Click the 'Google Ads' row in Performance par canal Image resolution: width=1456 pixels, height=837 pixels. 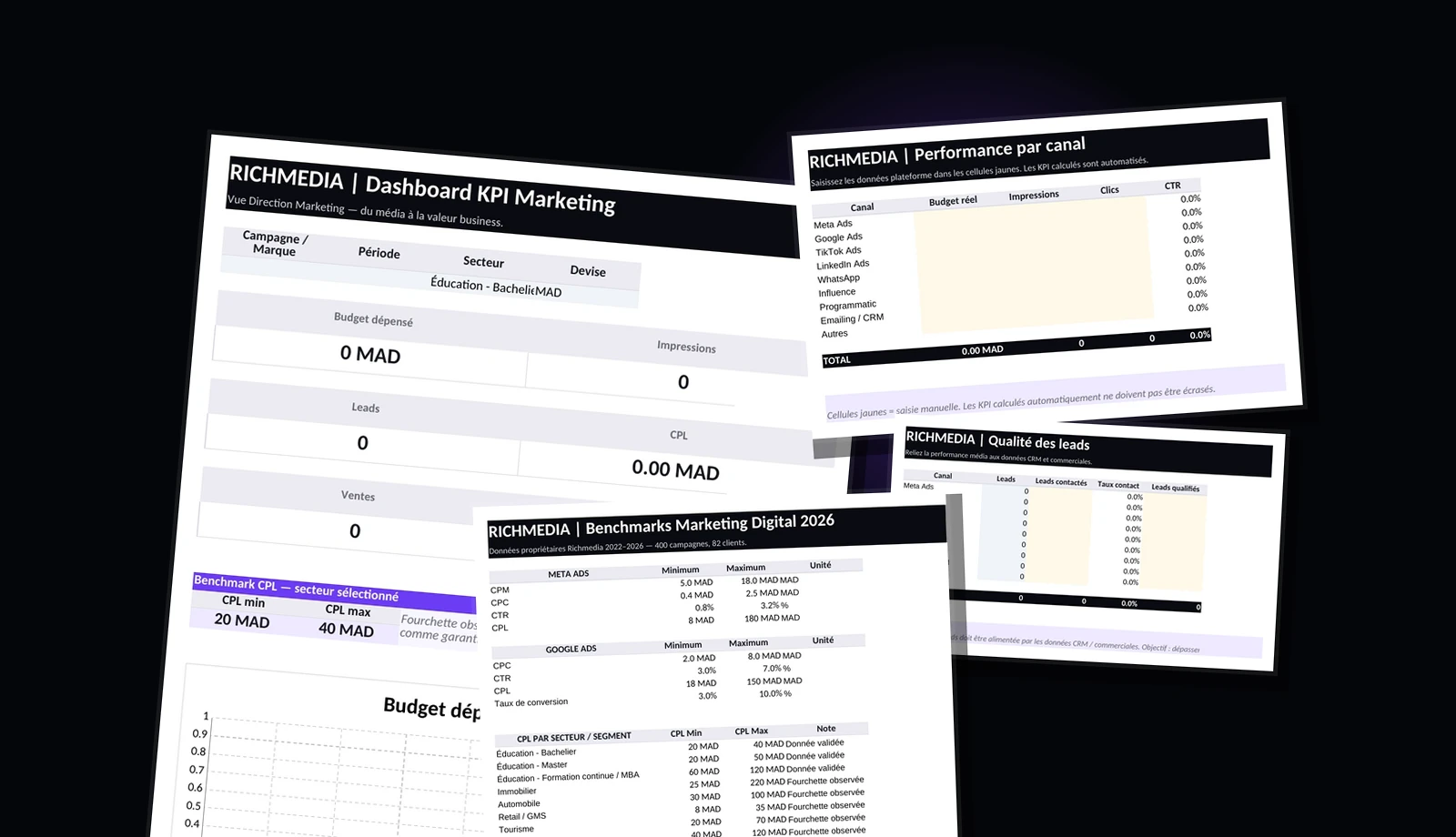(x=838, y=237)
